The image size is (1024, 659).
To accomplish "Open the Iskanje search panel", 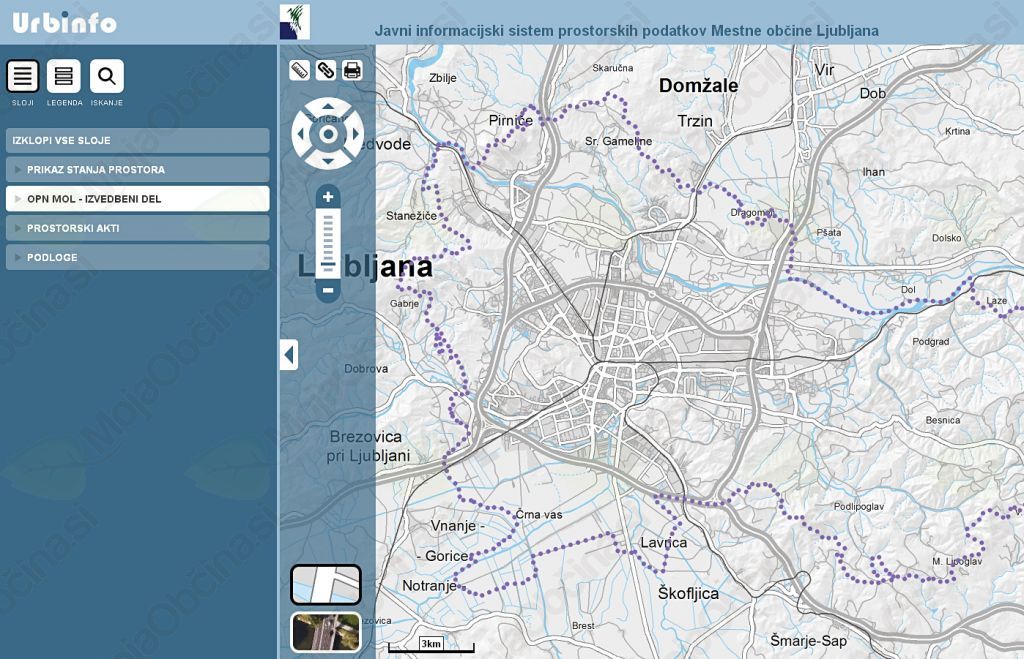I will 107,76.
